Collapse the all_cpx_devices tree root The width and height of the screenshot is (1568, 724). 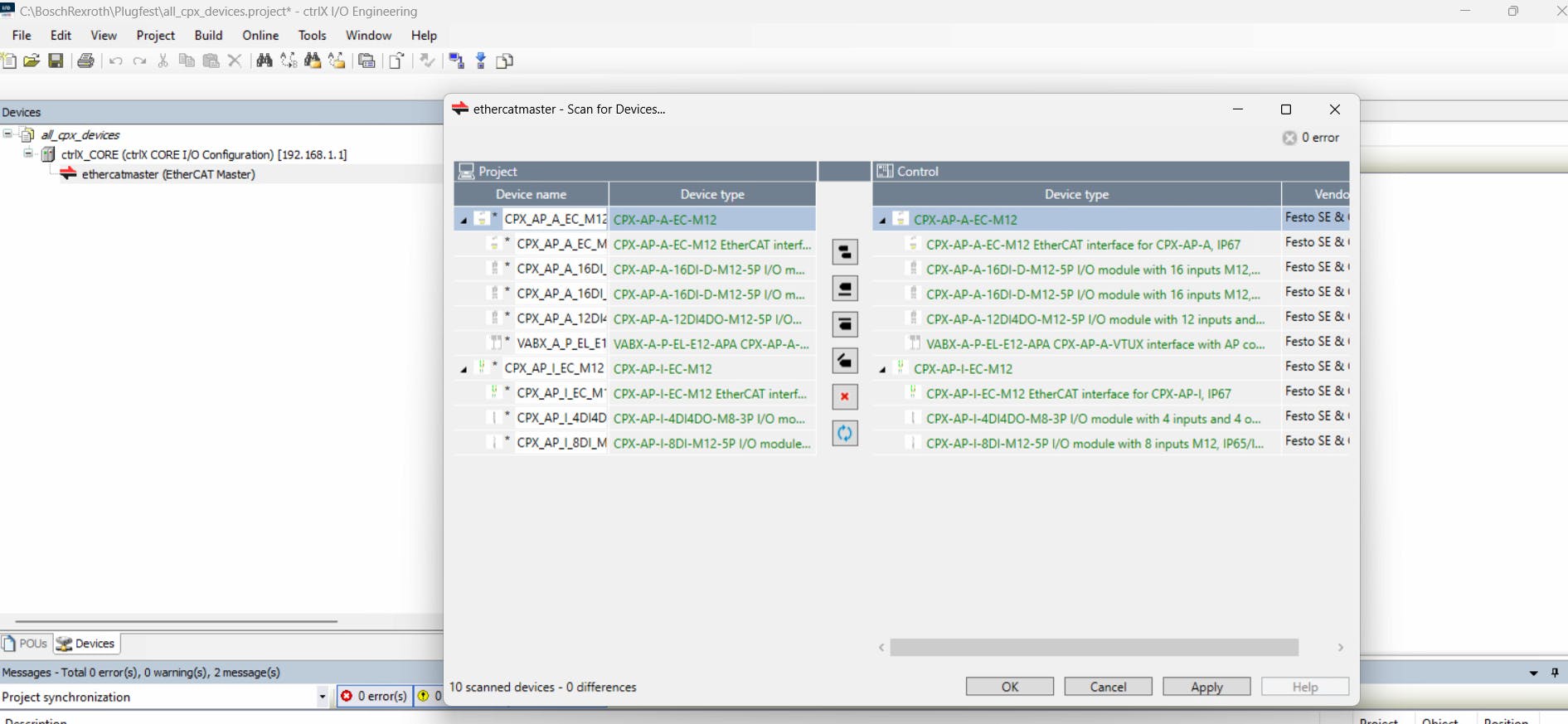point(7,134)
